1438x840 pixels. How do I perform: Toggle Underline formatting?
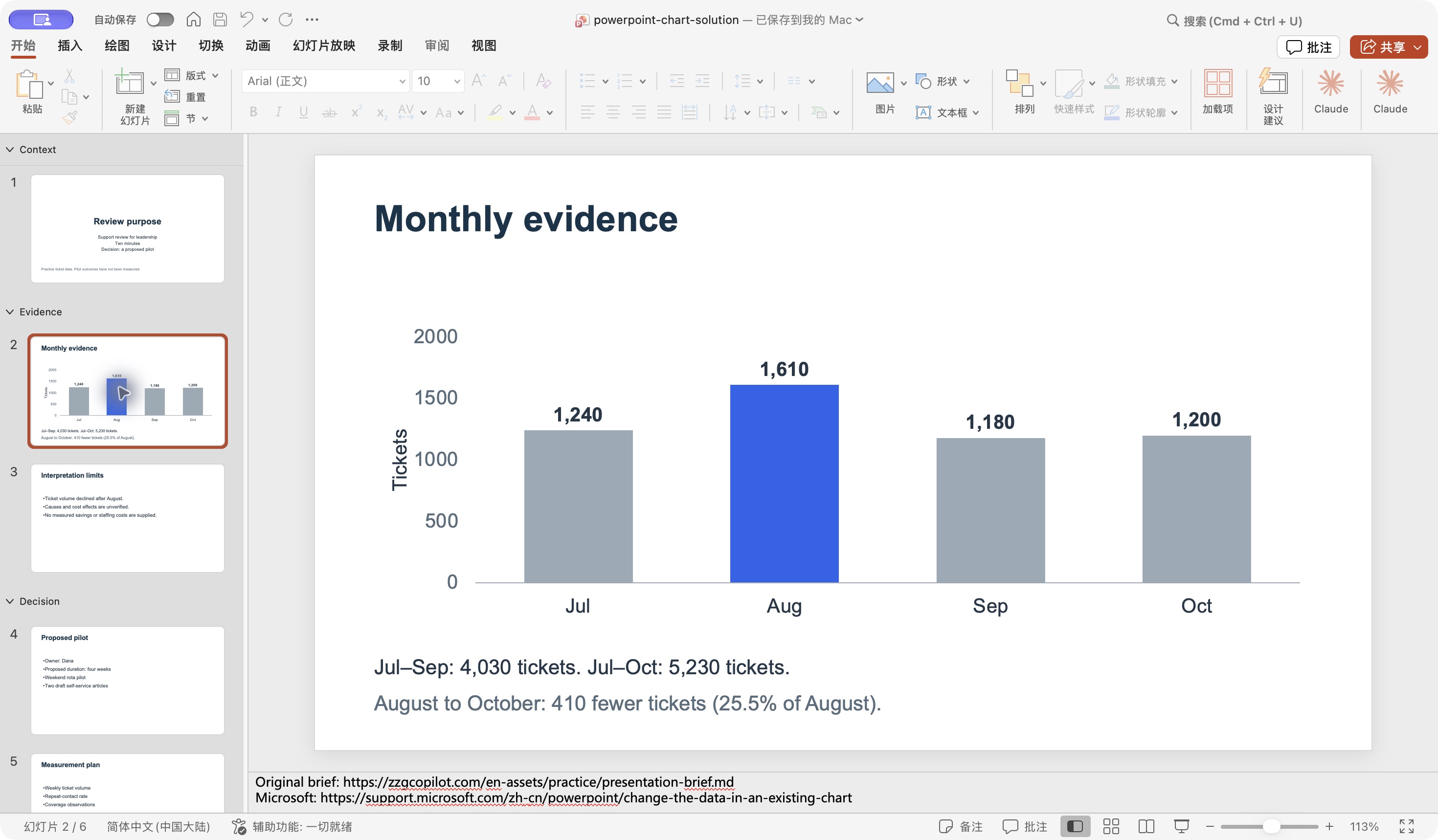[304, 112]
